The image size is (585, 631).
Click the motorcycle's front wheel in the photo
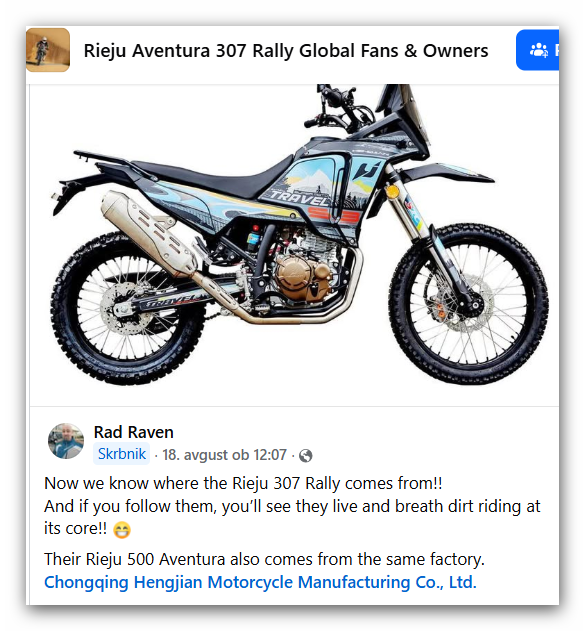tap(469, 305)
